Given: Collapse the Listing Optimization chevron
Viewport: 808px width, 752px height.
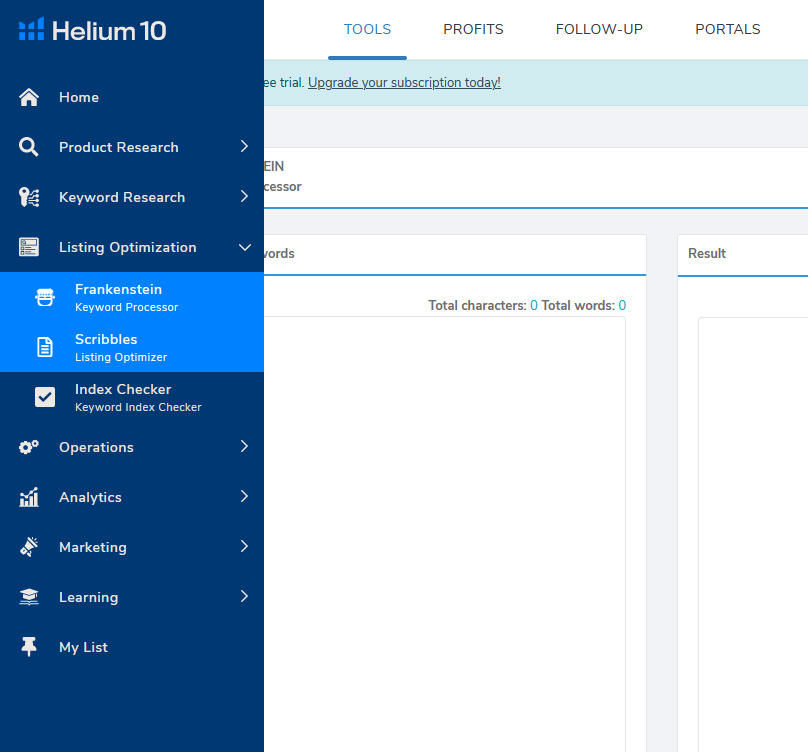Looking at the screenshot, I should pyautogui.click(x=244, y=247).
